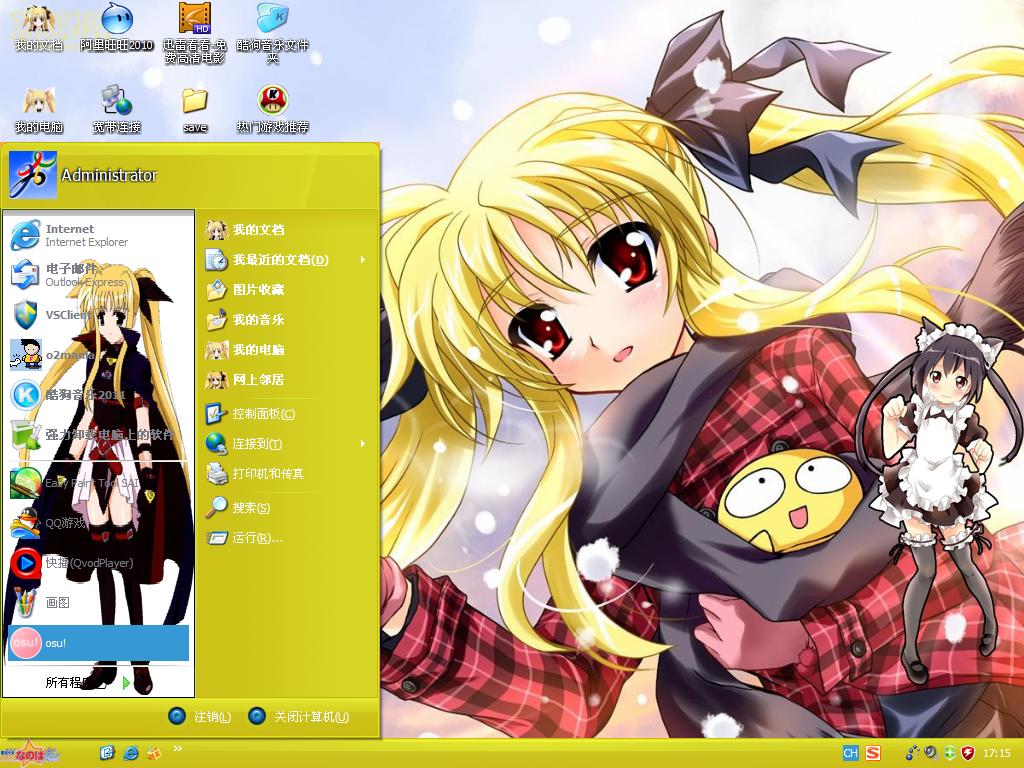The width and height of the screenshot is (1024, 768).
Task: Expand 所有程序 all programs list
Action: (x=88, y=682)
